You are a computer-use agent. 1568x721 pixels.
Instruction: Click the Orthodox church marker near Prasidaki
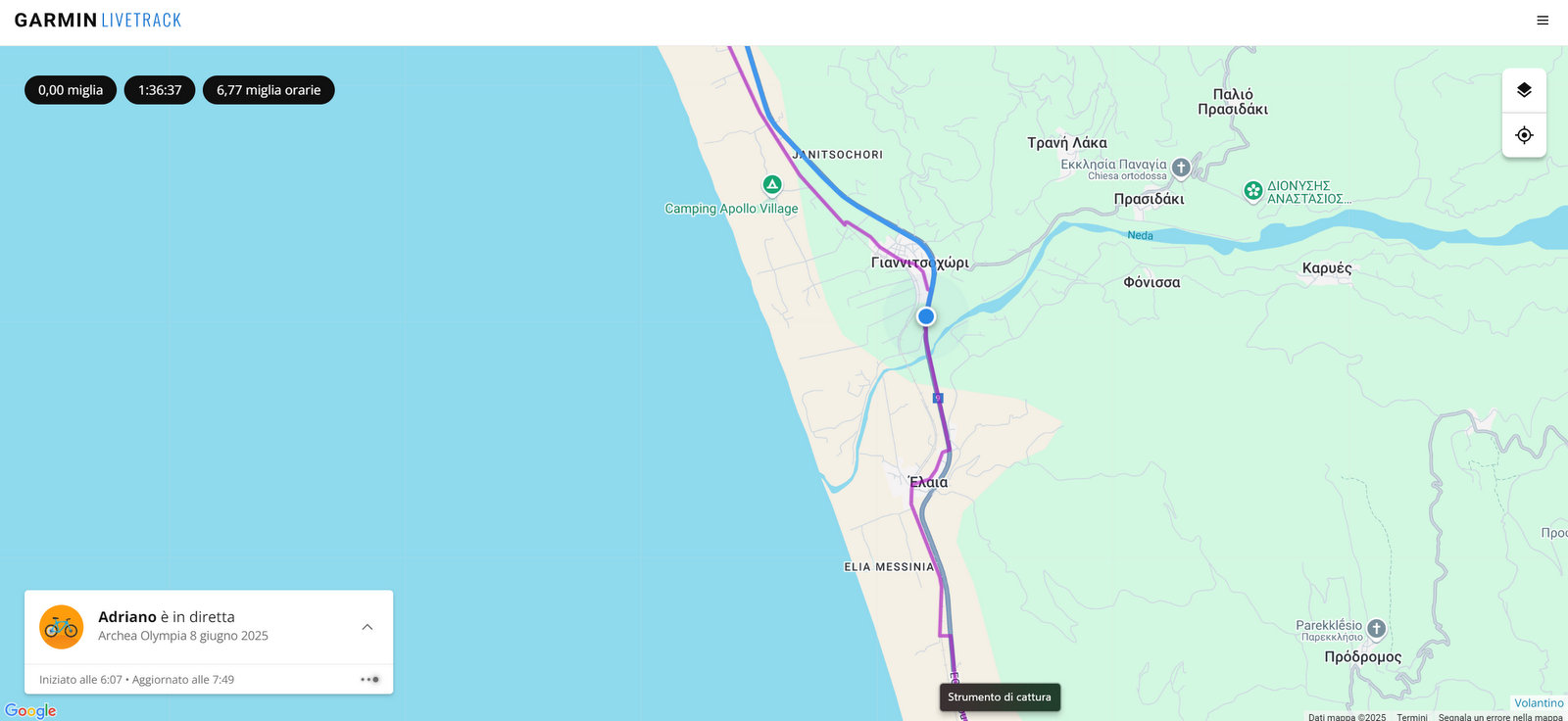(1181, 168)
